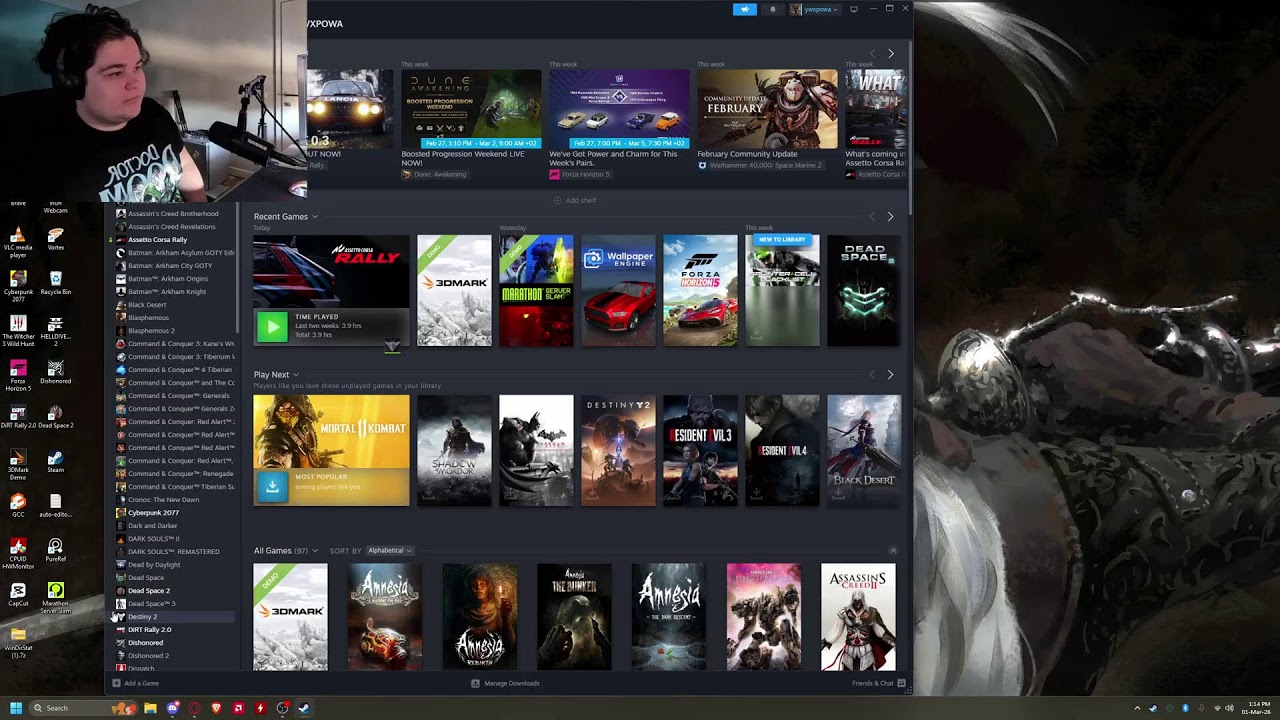Select Resident Evil 4 cover in Play Next
The width and height of the screenshot is (1280, 720).
782,450
